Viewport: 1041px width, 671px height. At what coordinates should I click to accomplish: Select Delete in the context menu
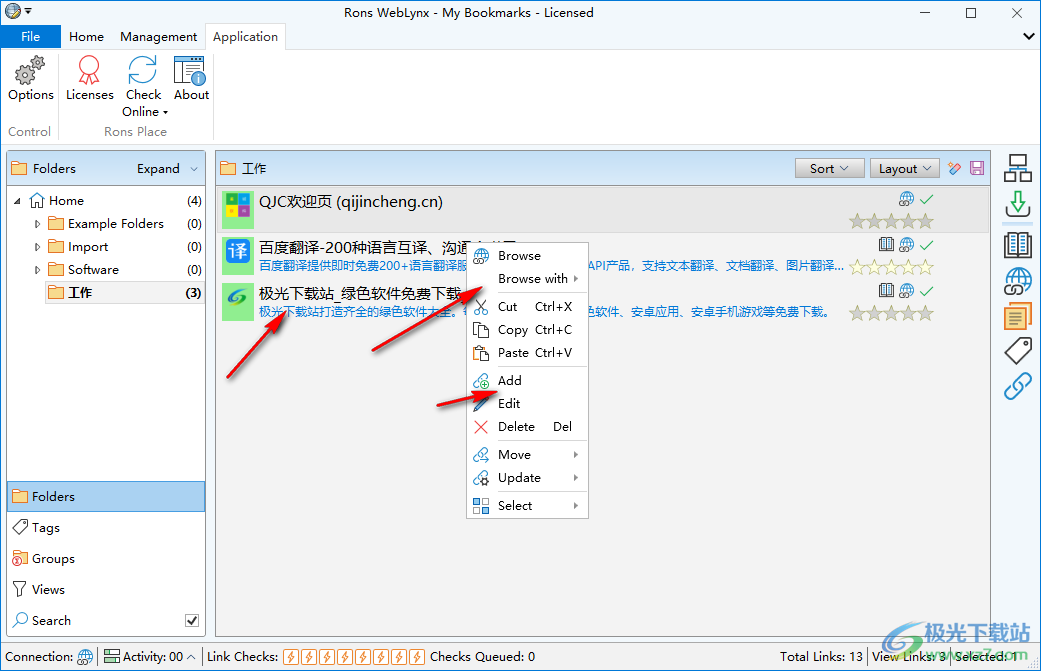click(516, 427)
